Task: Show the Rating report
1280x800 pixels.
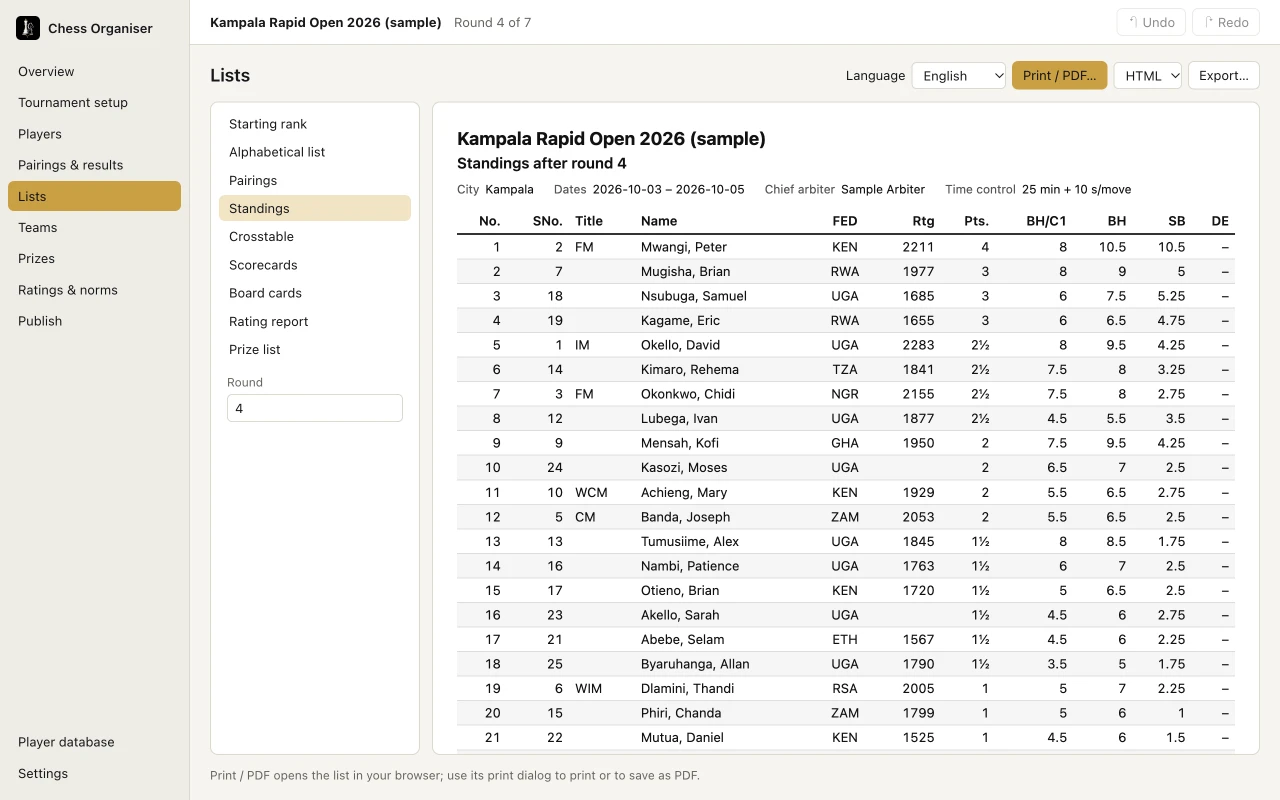Action: click(315, 321)
